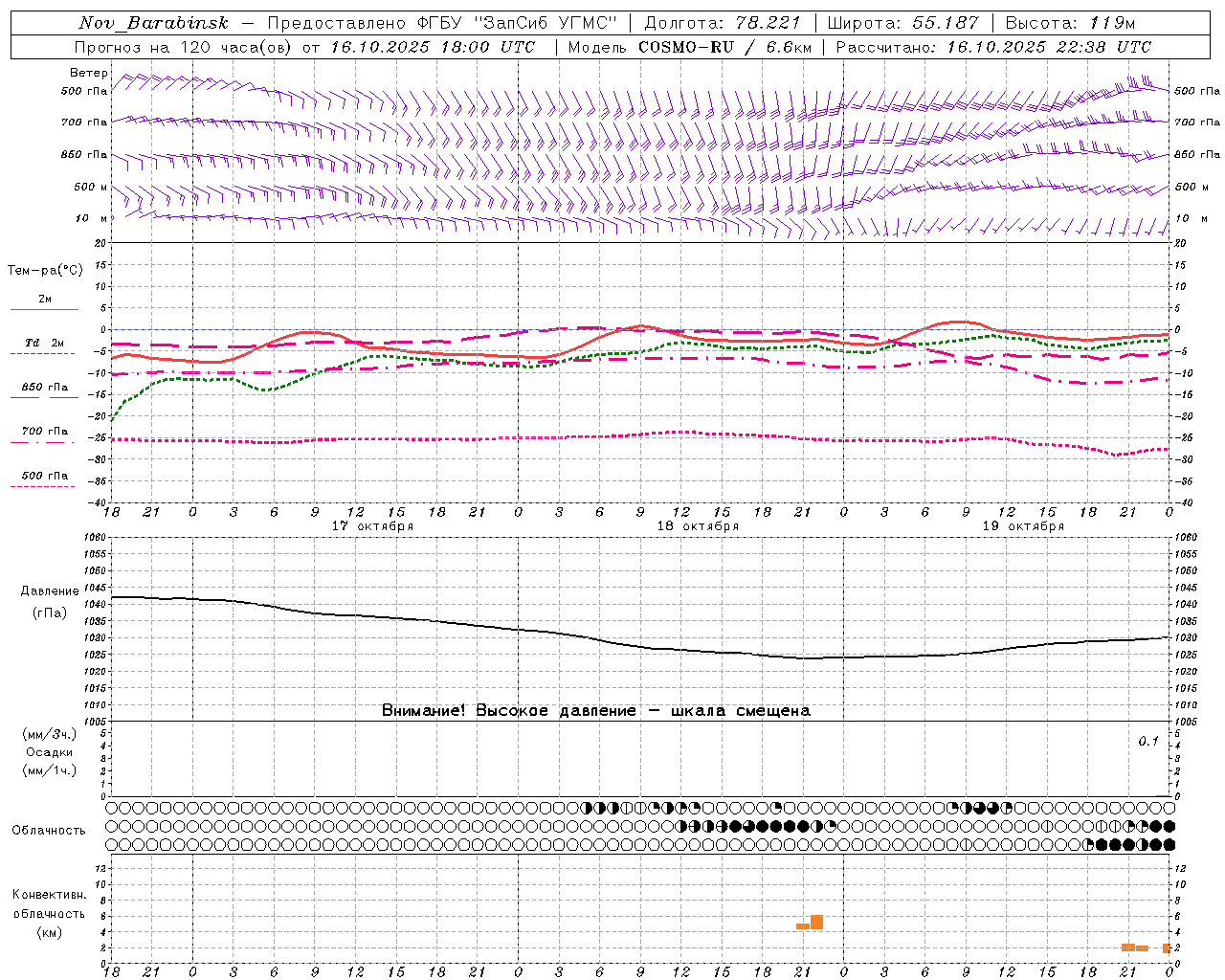Click the 18 октября date label
This screenshot has height=980, width=1225.
coord(698,526)
